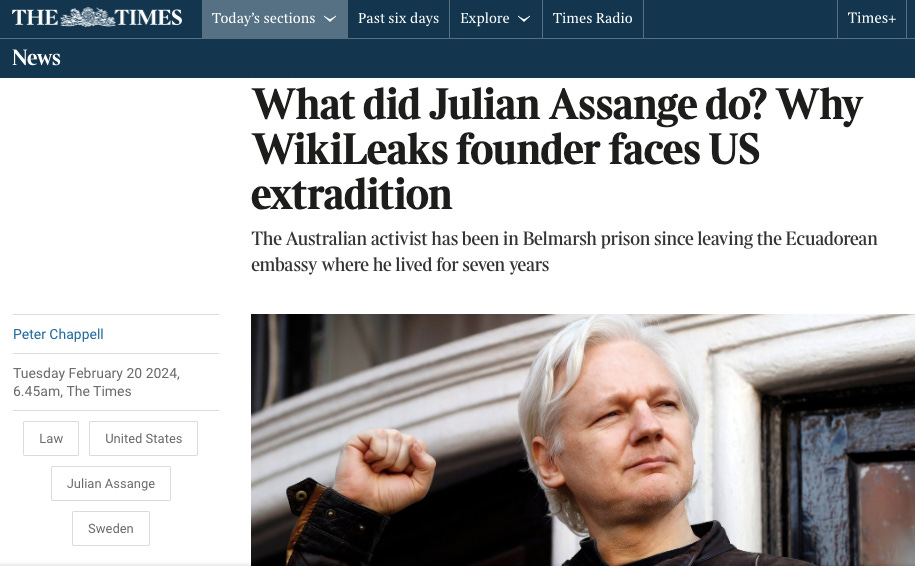
Task: Click THE TIMES masthead wordmark
Action: [97, 18]
